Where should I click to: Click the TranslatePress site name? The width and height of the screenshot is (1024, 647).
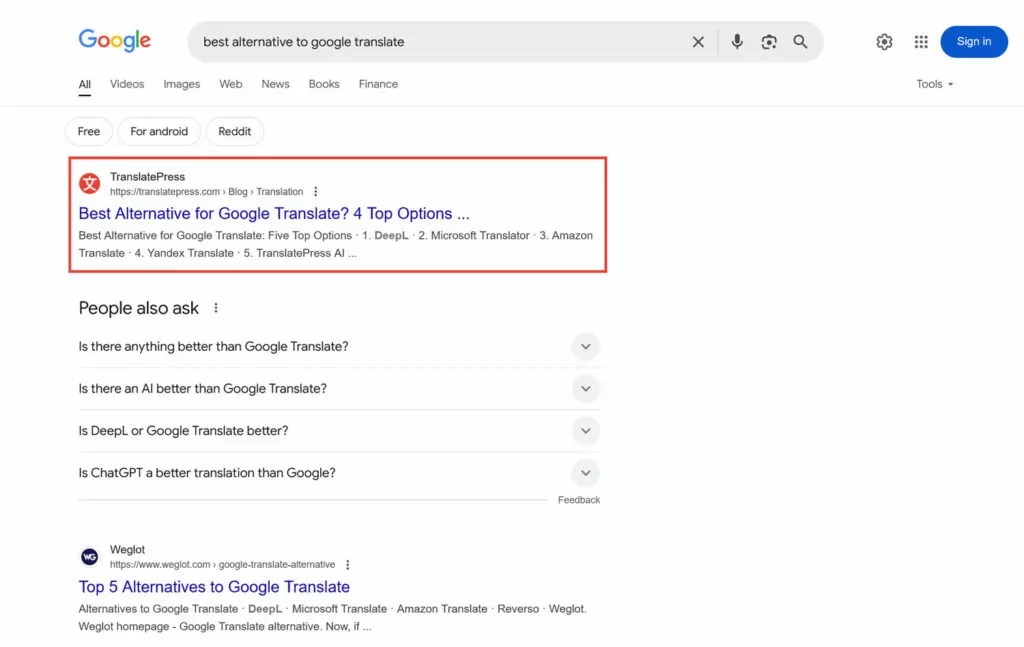click(148, 177)
